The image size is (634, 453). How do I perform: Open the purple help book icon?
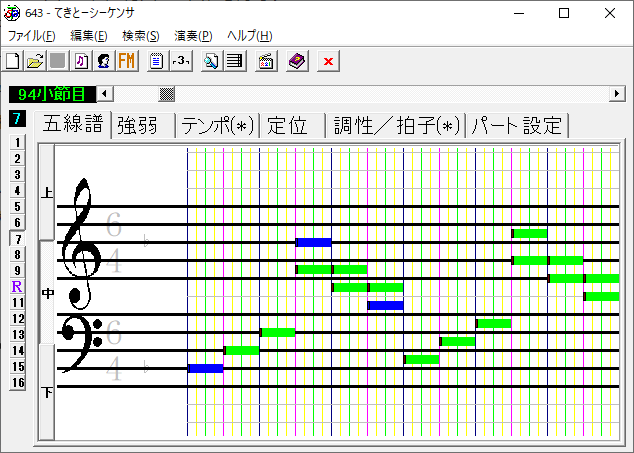tap(297, 61)
